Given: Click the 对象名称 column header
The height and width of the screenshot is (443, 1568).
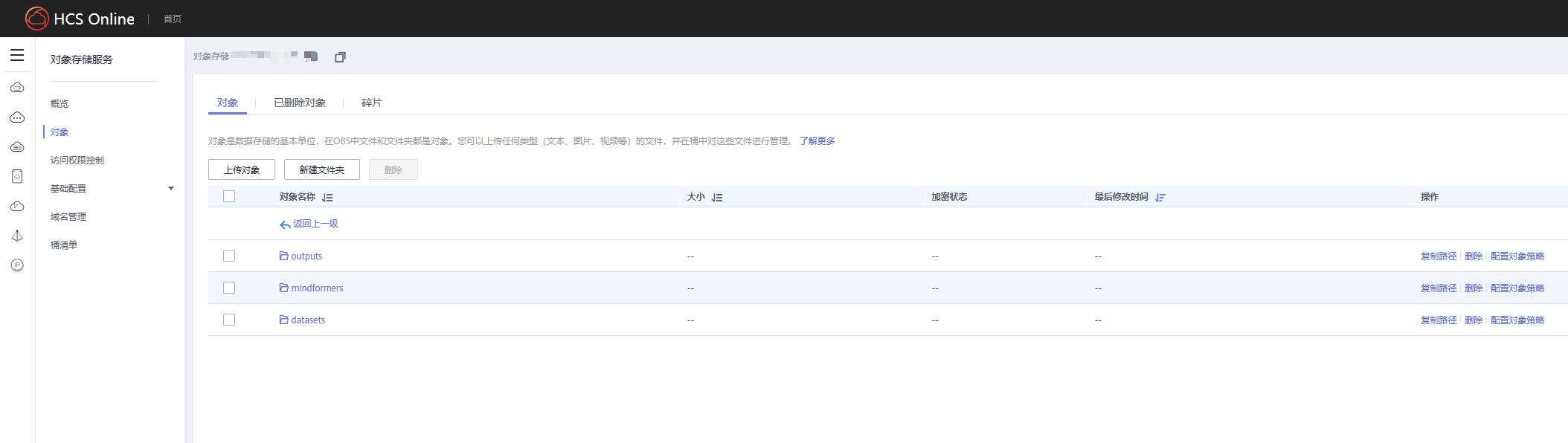Looking at the screenshot, I should pos(298,197).
